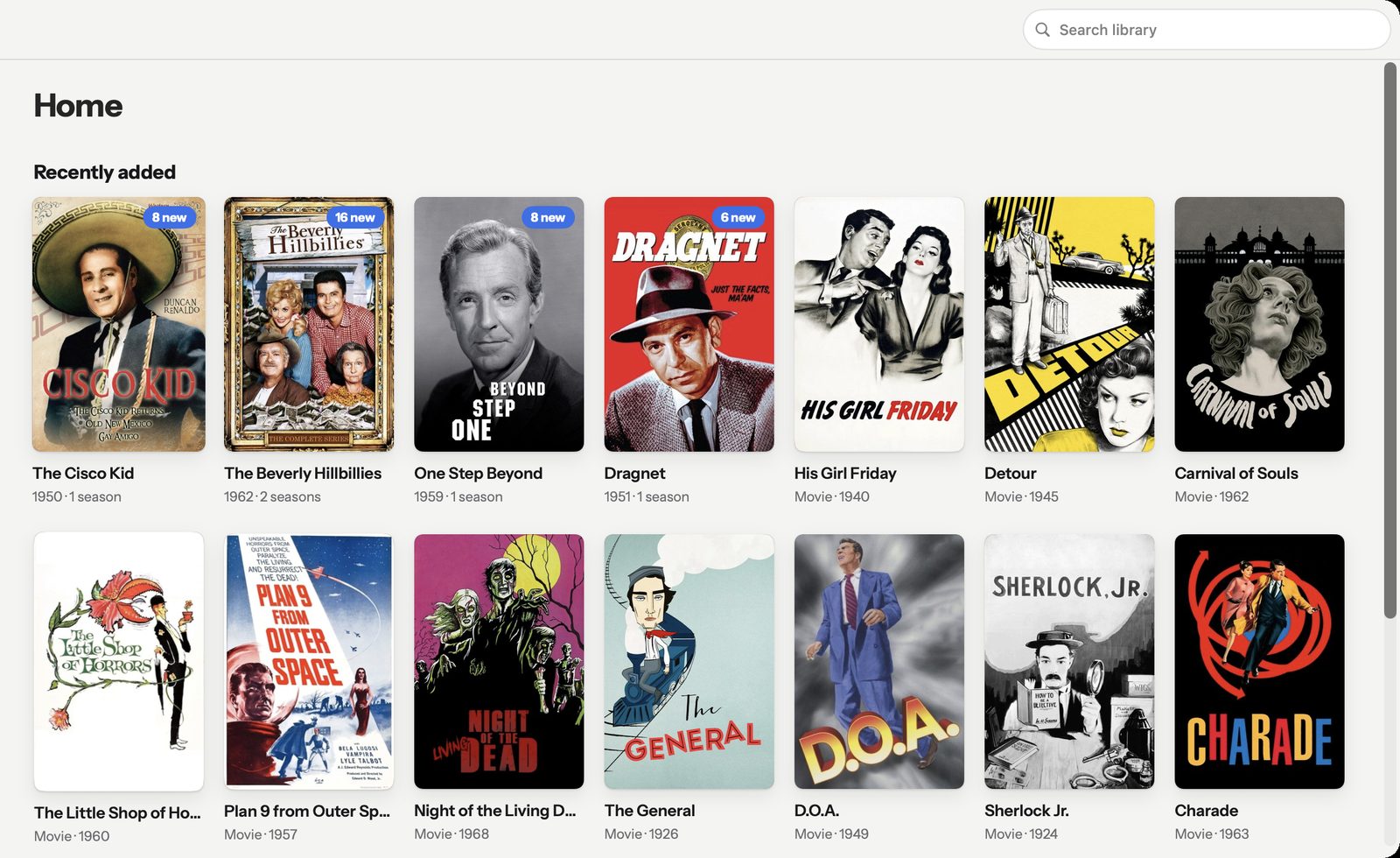
Task: Open The Little Shop of Horrors poster
Action: 119,662
